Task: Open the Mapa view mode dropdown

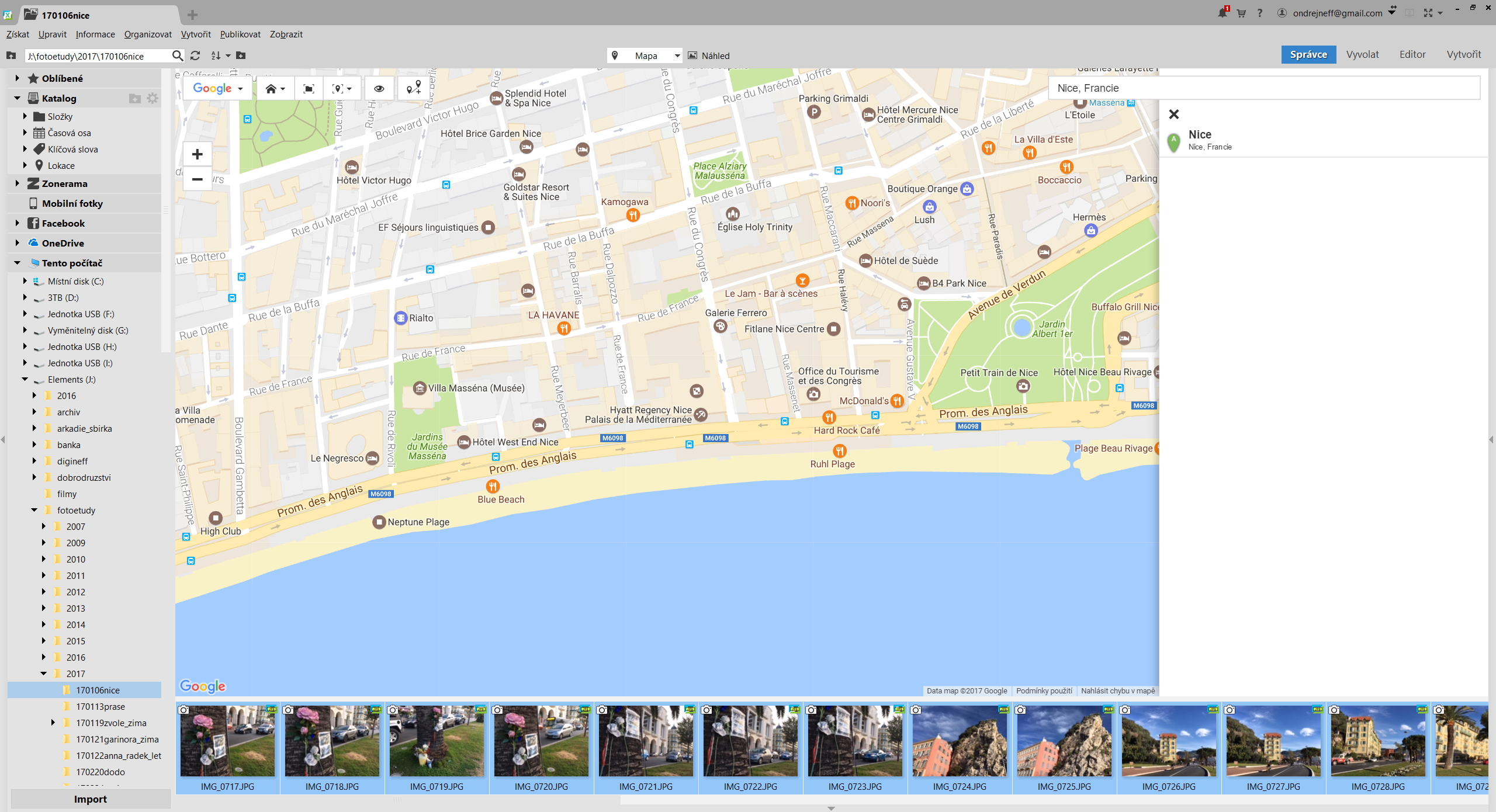Action: pos(645,55)
